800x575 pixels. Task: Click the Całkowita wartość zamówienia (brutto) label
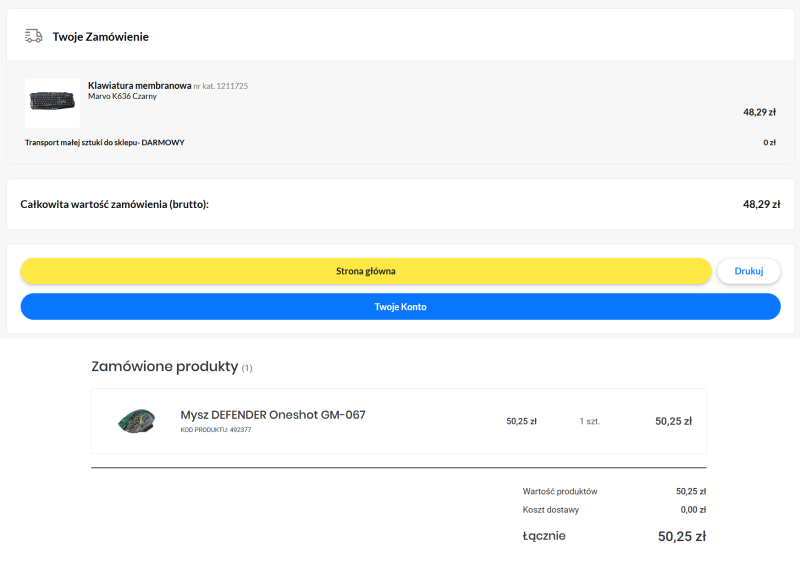click(x=114, y=204)
